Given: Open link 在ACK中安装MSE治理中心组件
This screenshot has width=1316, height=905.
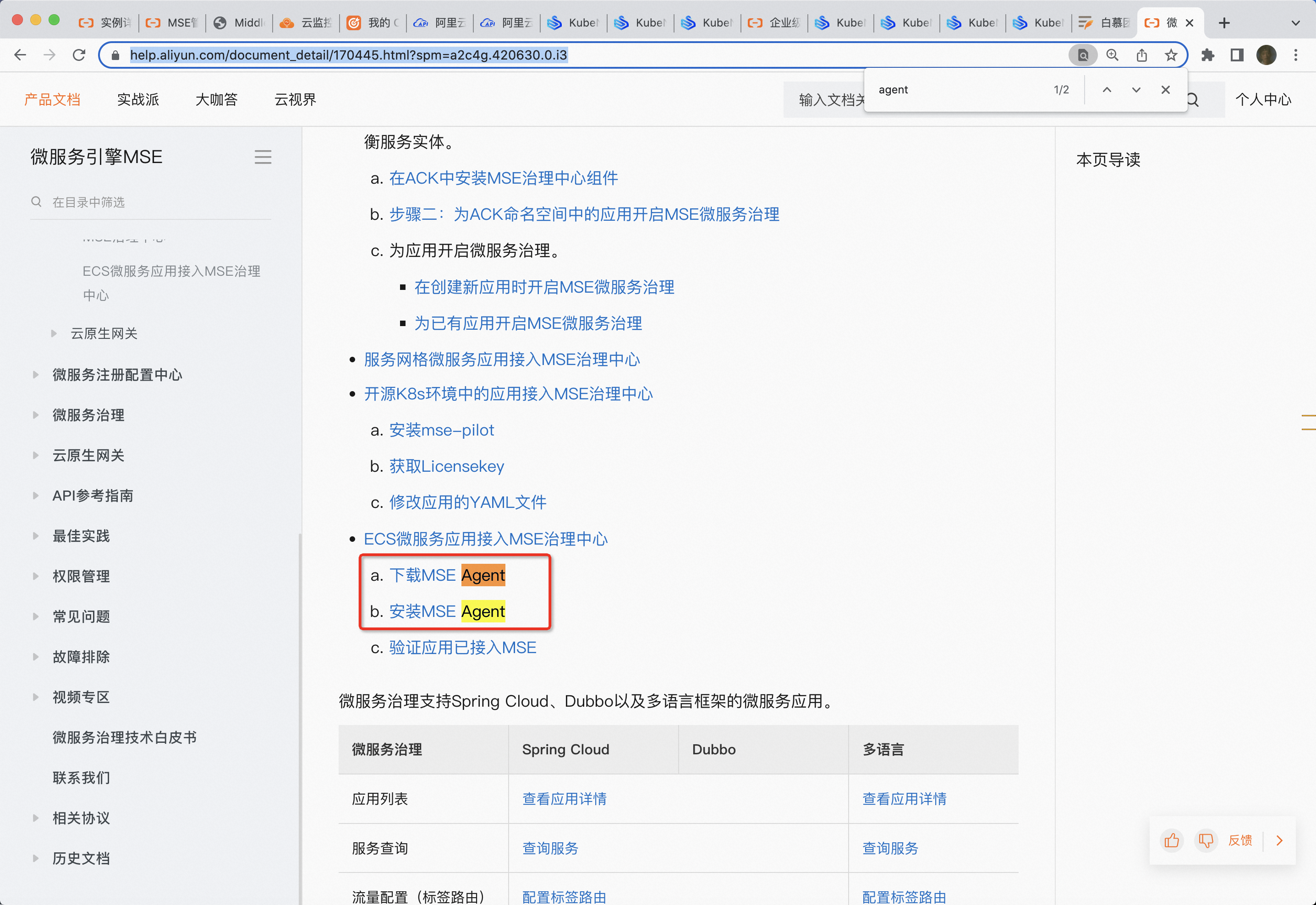Looking at the screenshot, I should click(x=503, y=178).
